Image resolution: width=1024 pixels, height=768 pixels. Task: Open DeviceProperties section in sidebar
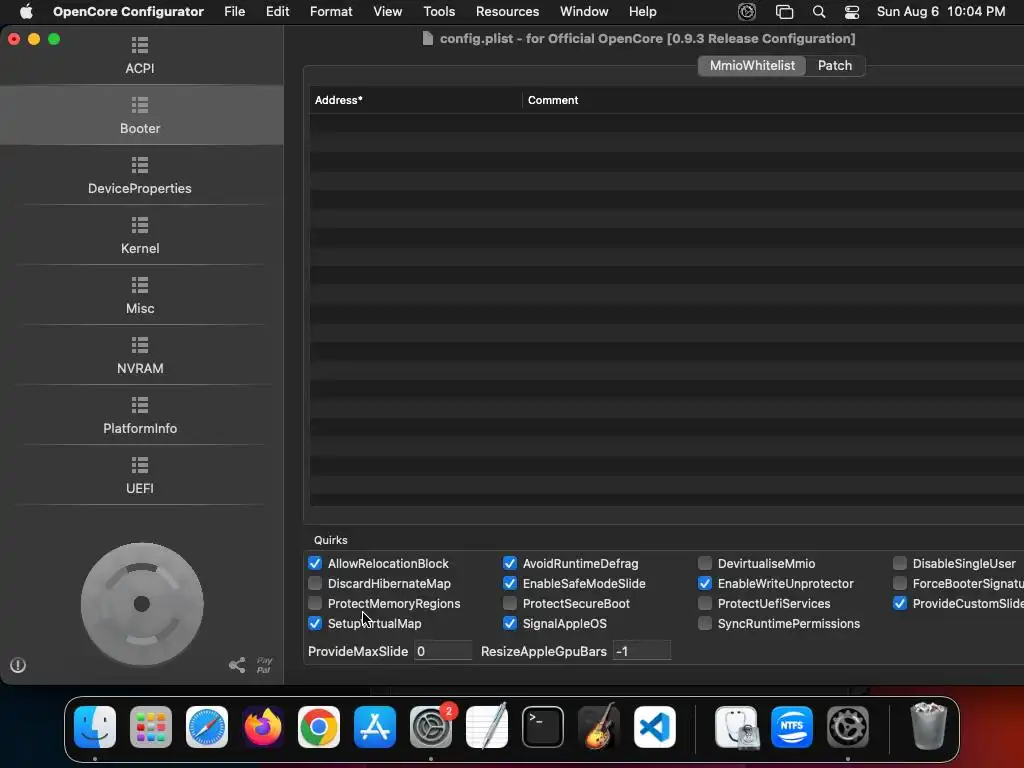click(x=140, y=176)
